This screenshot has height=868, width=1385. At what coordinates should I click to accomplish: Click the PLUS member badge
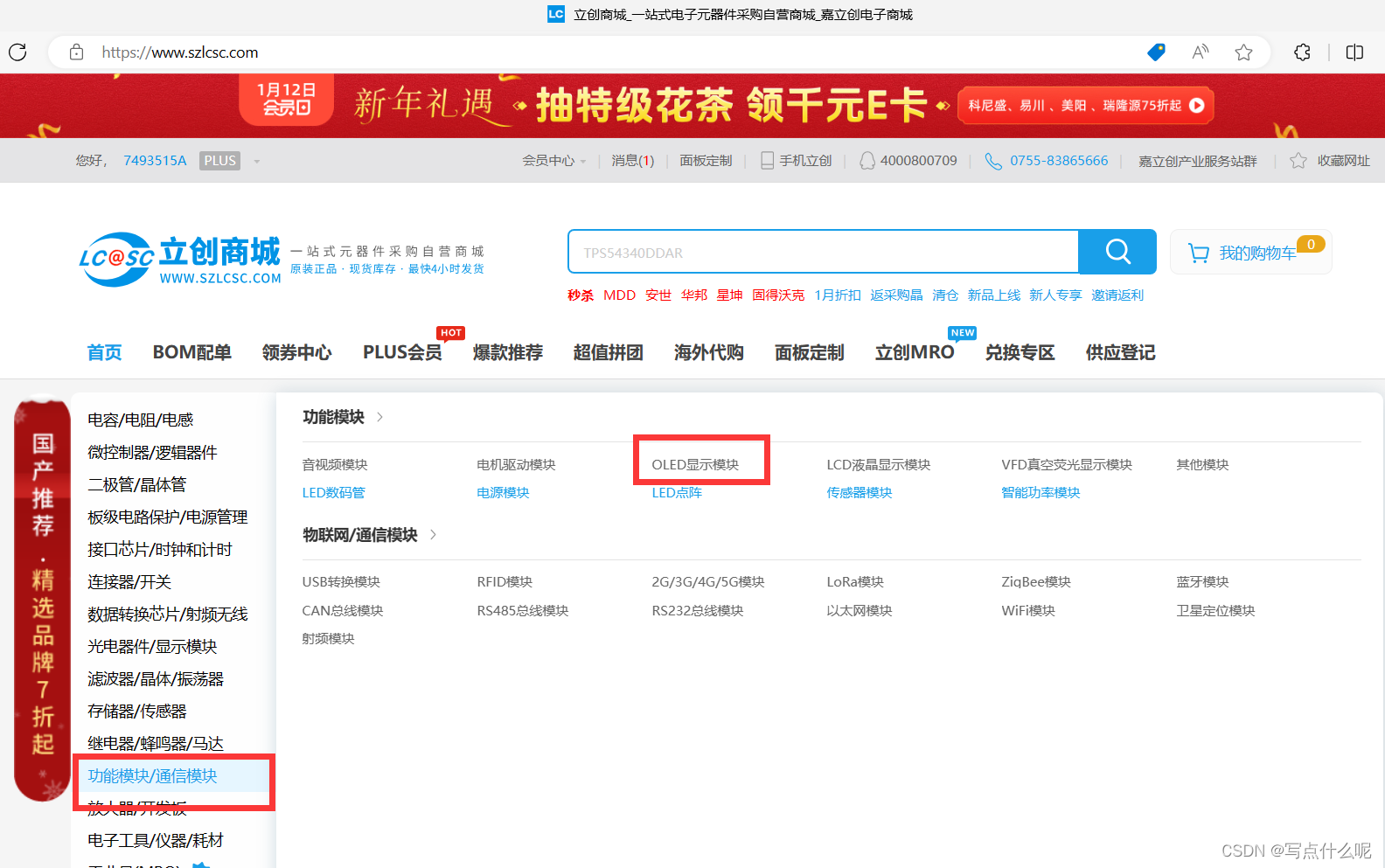point(219,161)
